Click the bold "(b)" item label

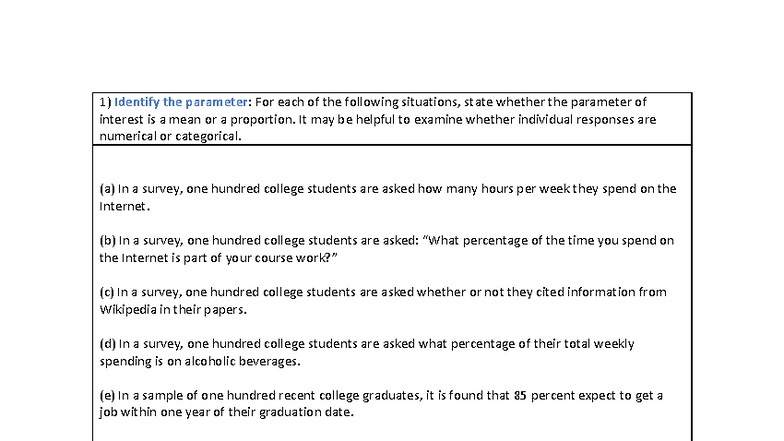[107, 240]
